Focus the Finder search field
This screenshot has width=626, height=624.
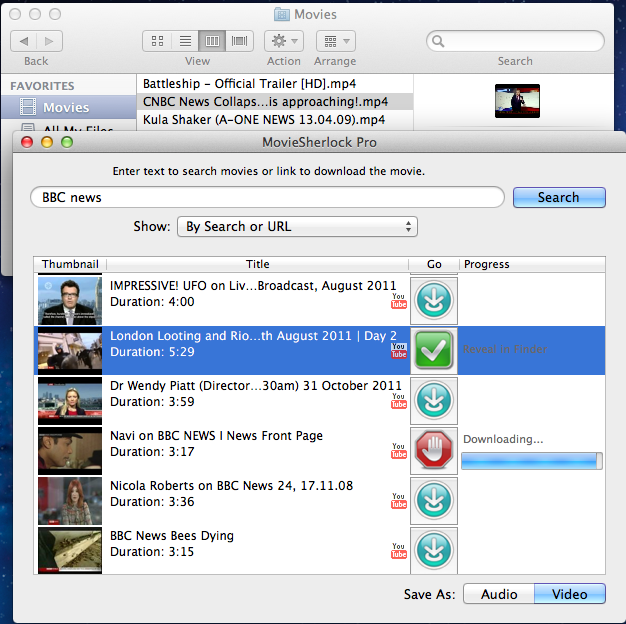(515, 41)
